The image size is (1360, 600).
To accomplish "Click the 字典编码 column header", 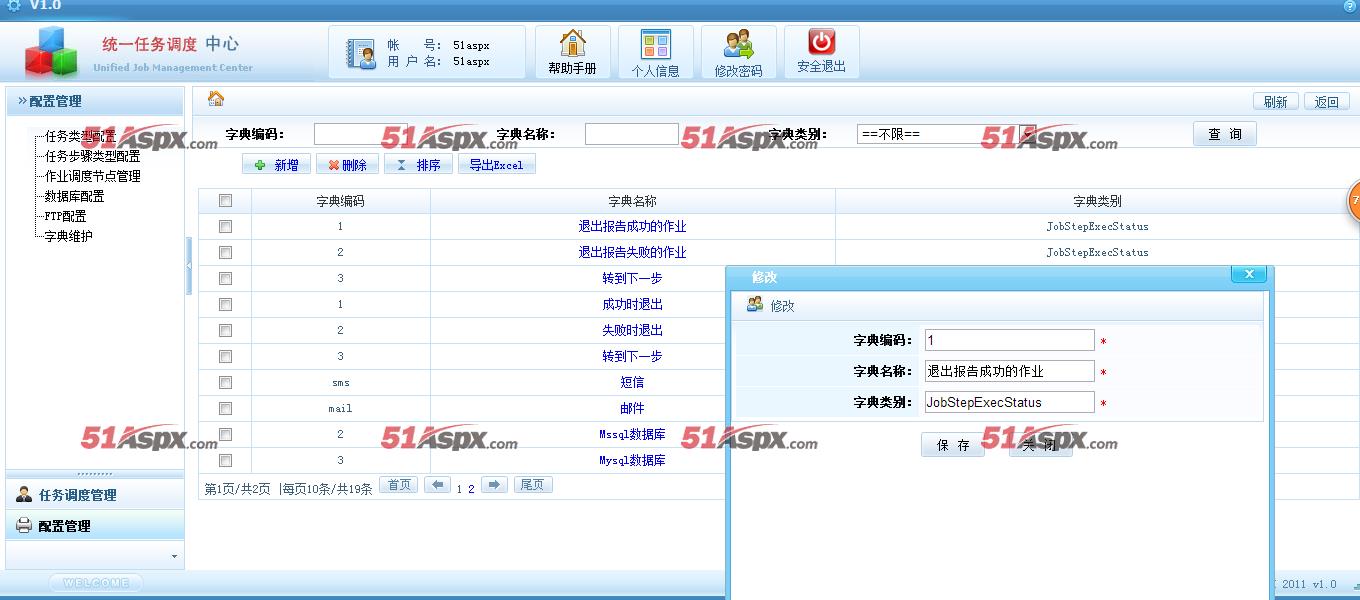I will (x=340, y=201).
